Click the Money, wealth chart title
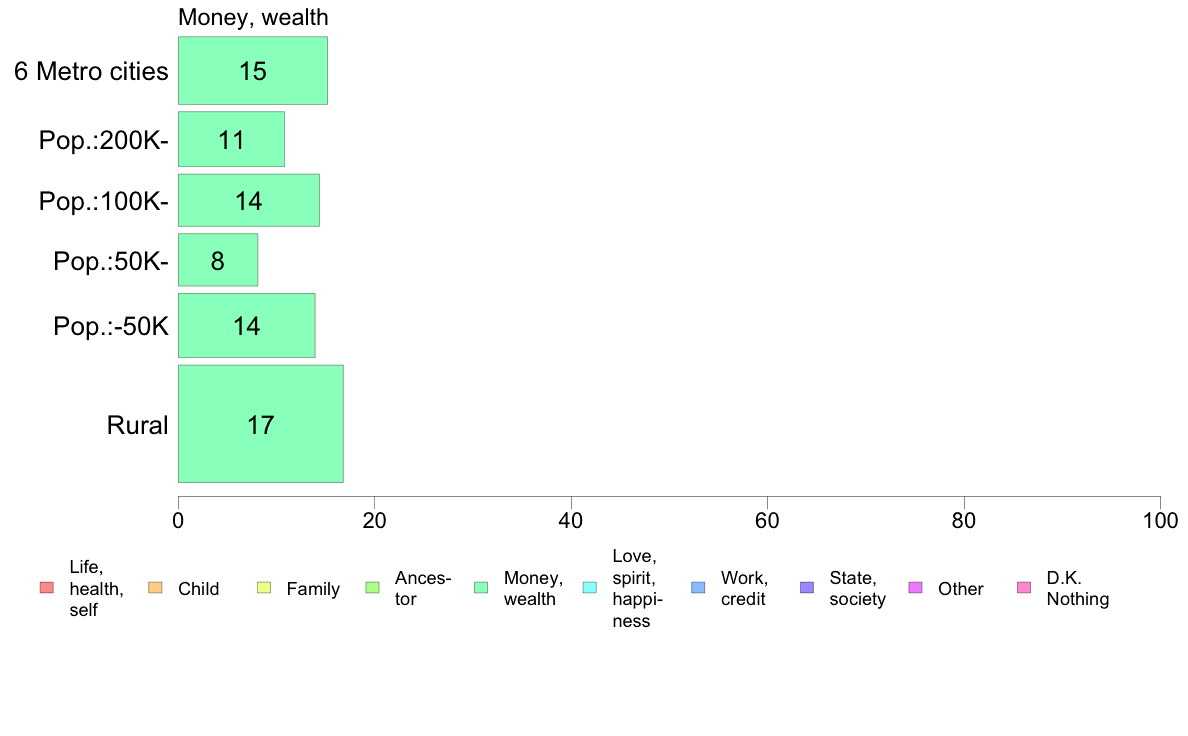 pos(253,17)
